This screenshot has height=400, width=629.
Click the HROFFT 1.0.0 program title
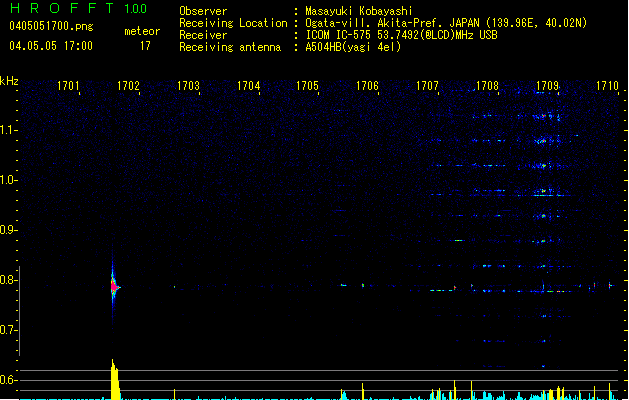tap(79, 8)
